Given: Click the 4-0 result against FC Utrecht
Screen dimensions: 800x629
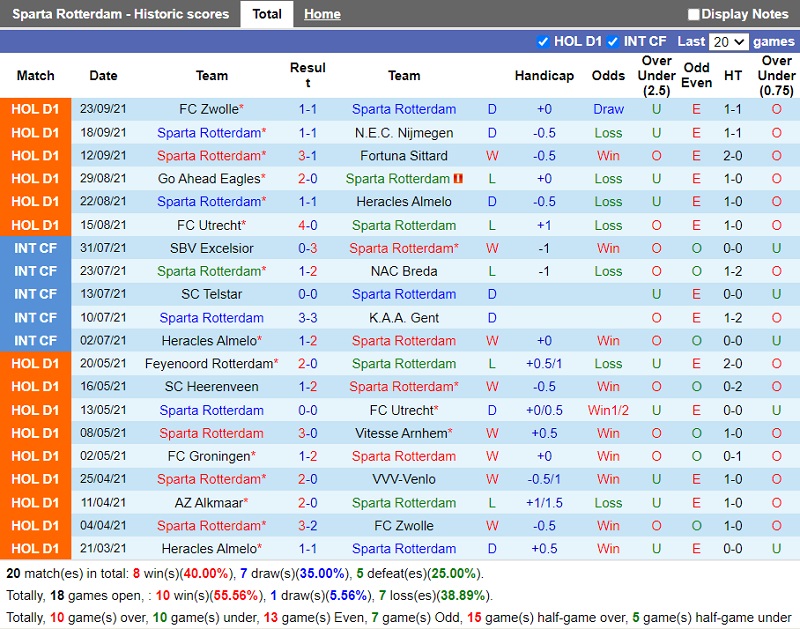Looking at the screenshot, I should coord(308,225).
